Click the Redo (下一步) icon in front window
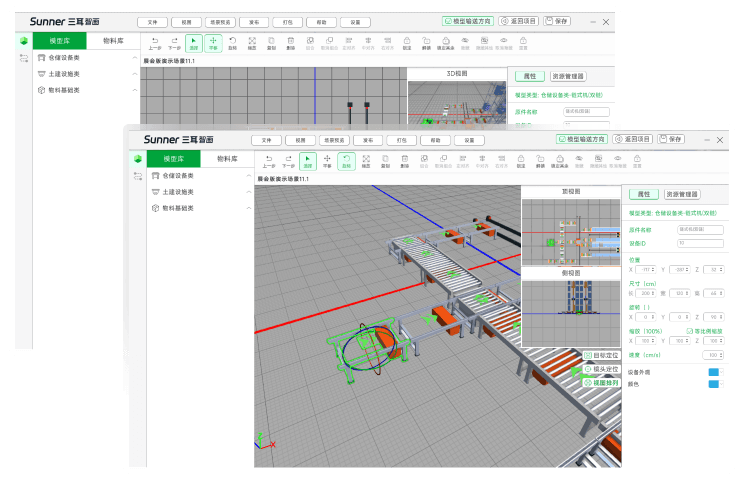 (x=288, y=161)
